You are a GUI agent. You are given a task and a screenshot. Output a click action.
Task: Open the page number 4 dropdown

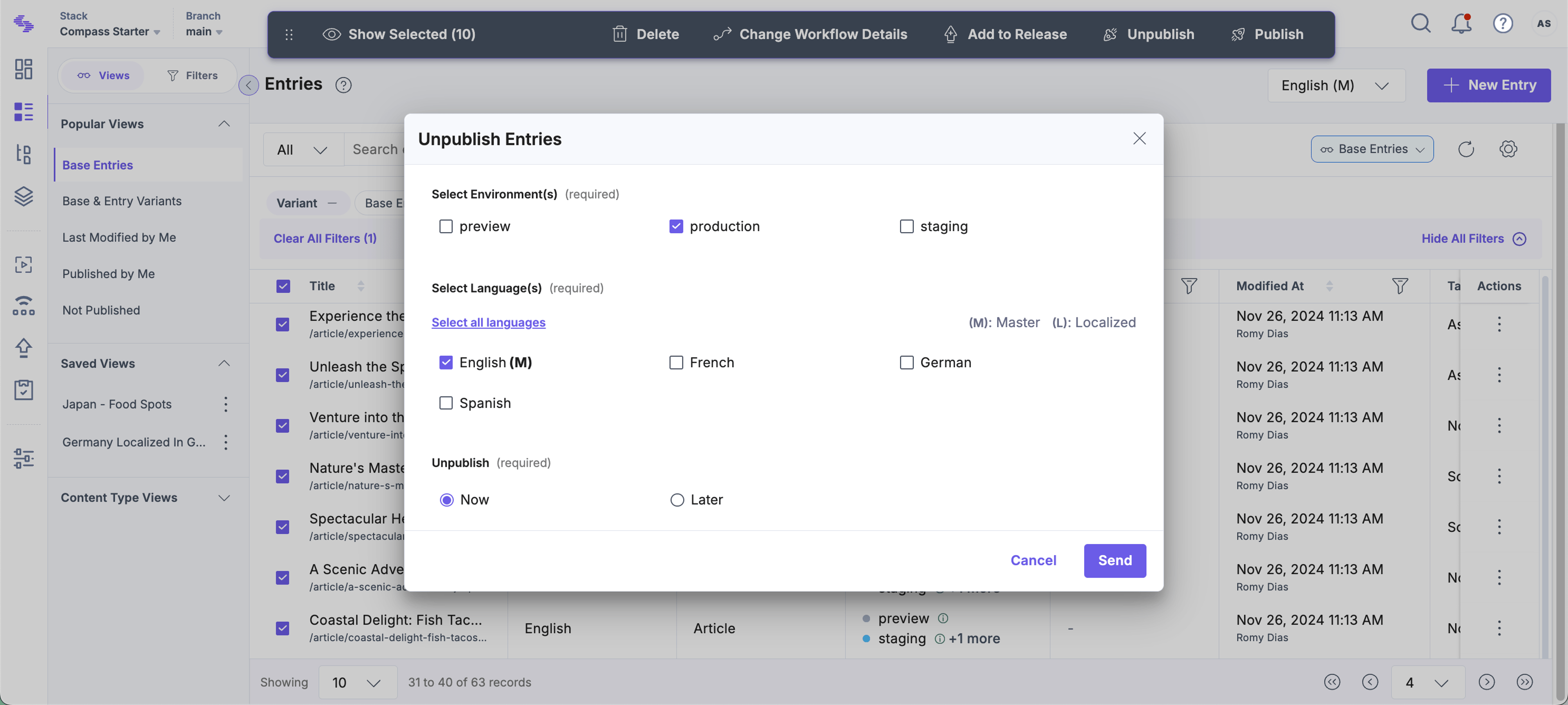(x=1428, y=682)
